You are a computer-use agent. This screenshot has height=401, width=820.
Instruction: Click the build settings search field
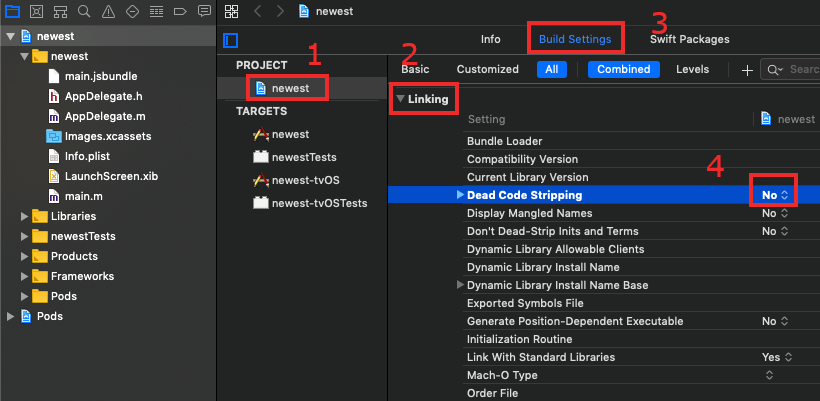click(x=790, y=70)
